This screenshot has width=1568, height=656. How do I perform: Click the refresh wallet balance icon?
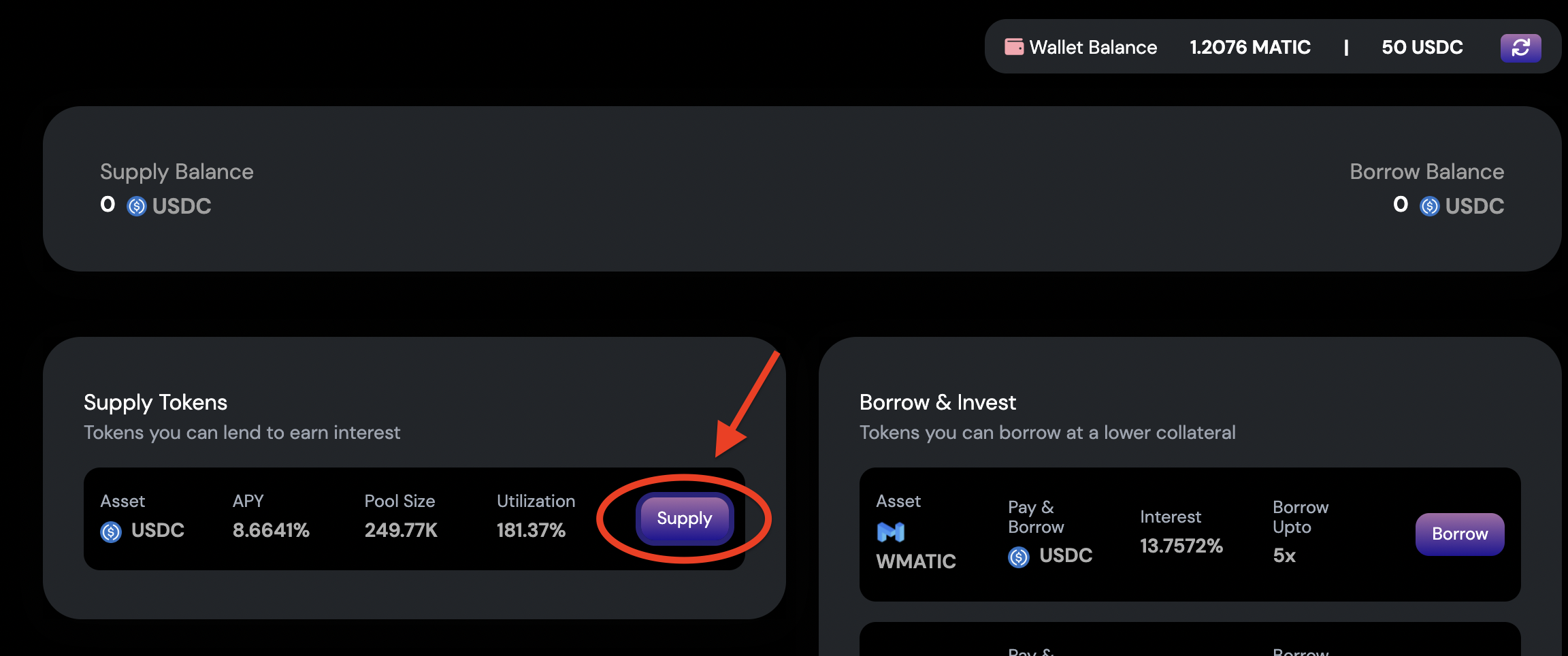click(x=1520, y=48)
